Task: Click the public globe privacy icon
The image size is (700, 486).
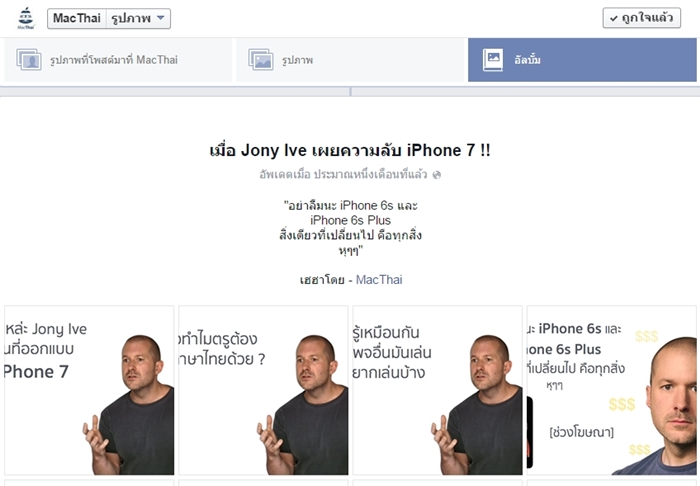Action: [x=437, y=174]
